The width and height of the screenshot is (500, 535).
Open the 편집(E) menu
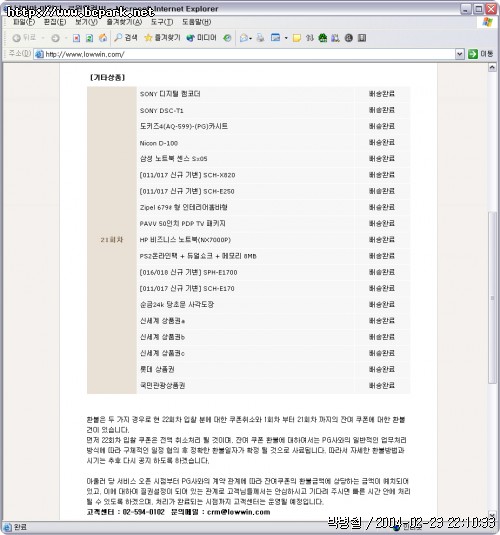tap(55, 22)
